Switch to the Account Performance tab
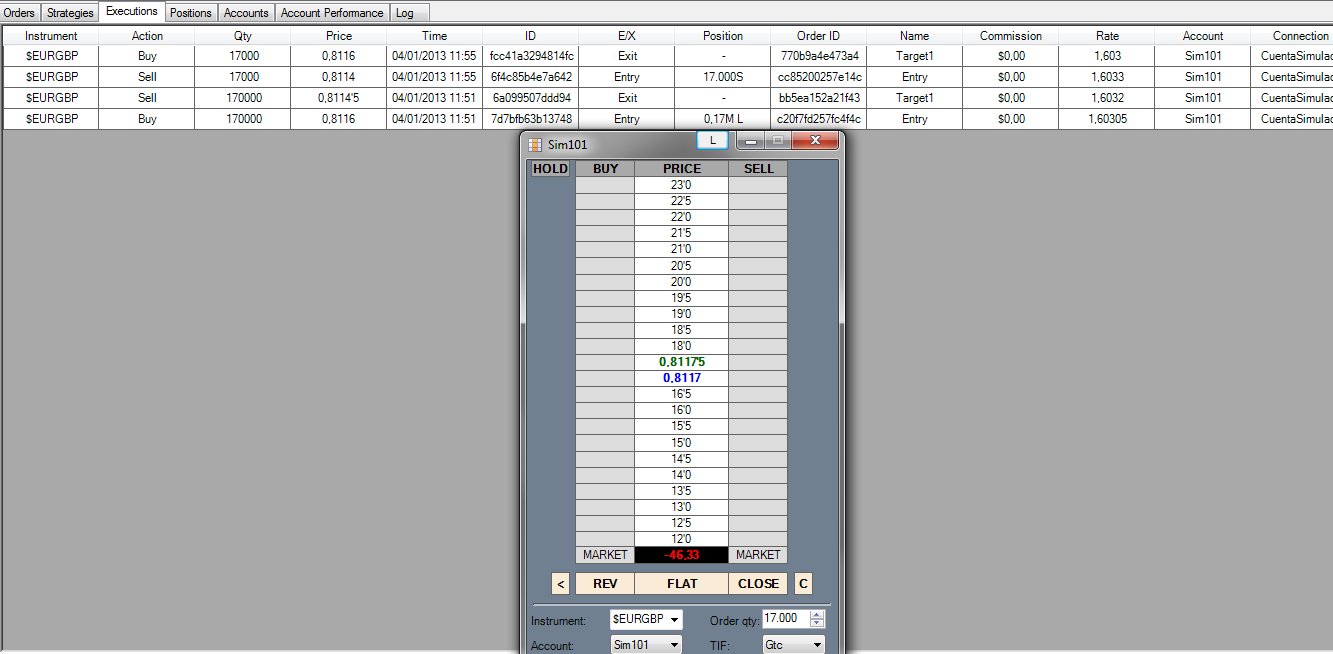Image resolution: width=1333 pixels, height=654 pixels. (x=332, y=13)
